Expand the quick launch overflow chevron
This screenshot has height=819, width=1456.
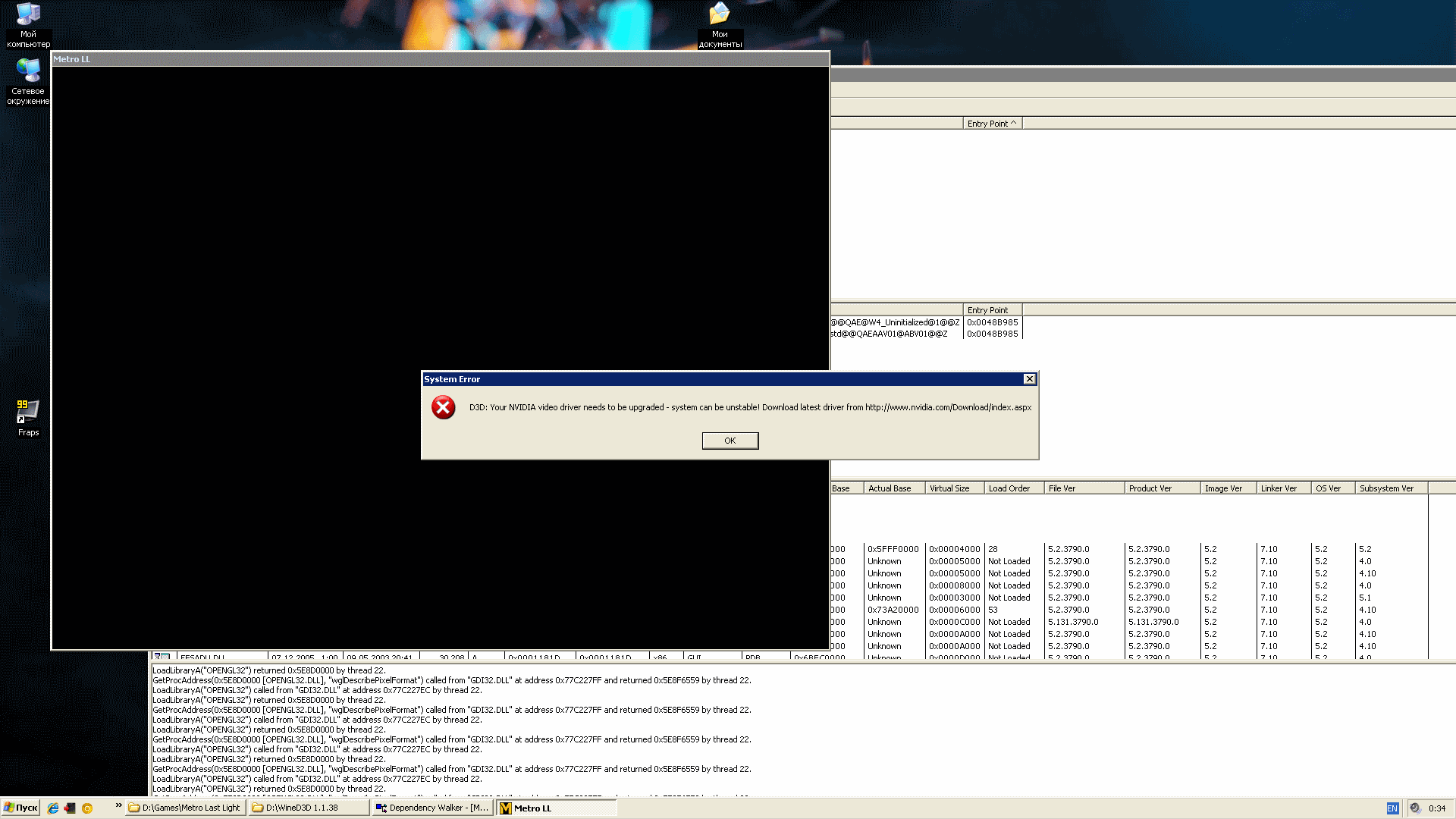click(x=118, y=805)
